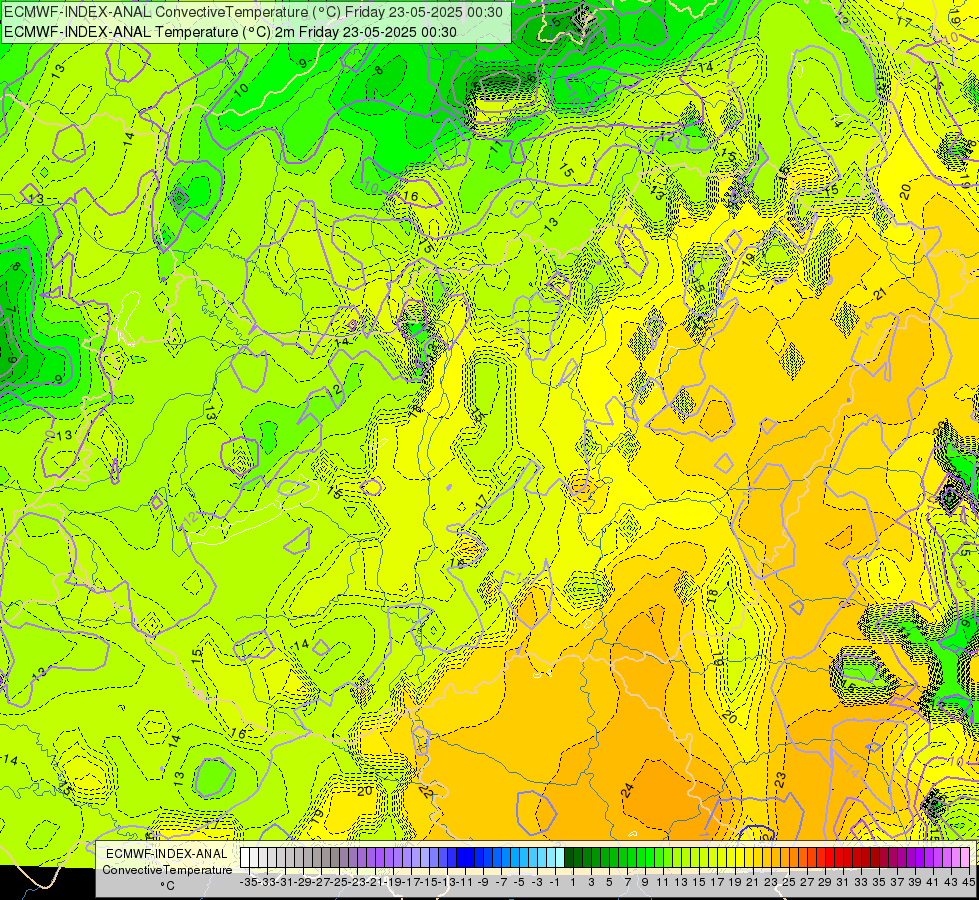Pick the orange legend swatch above 25
The image size is (979, 900).
(x=785, y=857)
